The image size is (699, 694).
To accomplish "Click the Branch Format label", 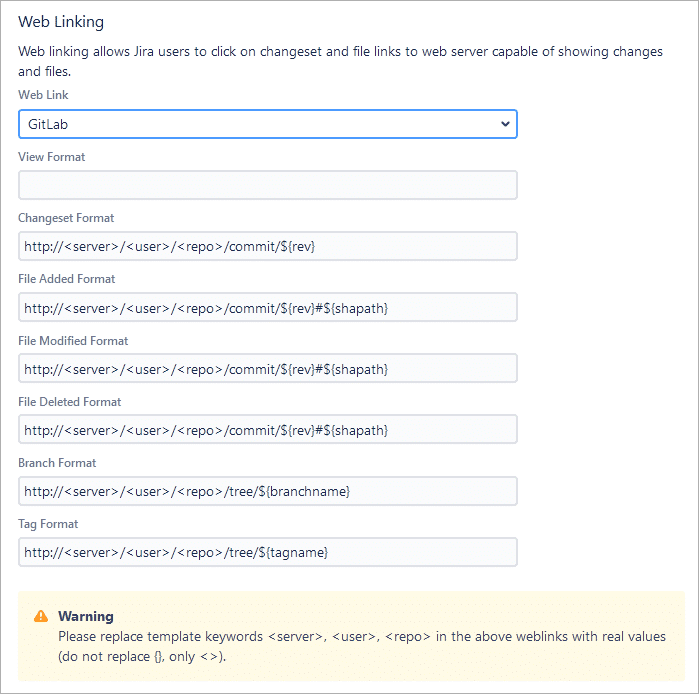I will [x=57, y=463].
